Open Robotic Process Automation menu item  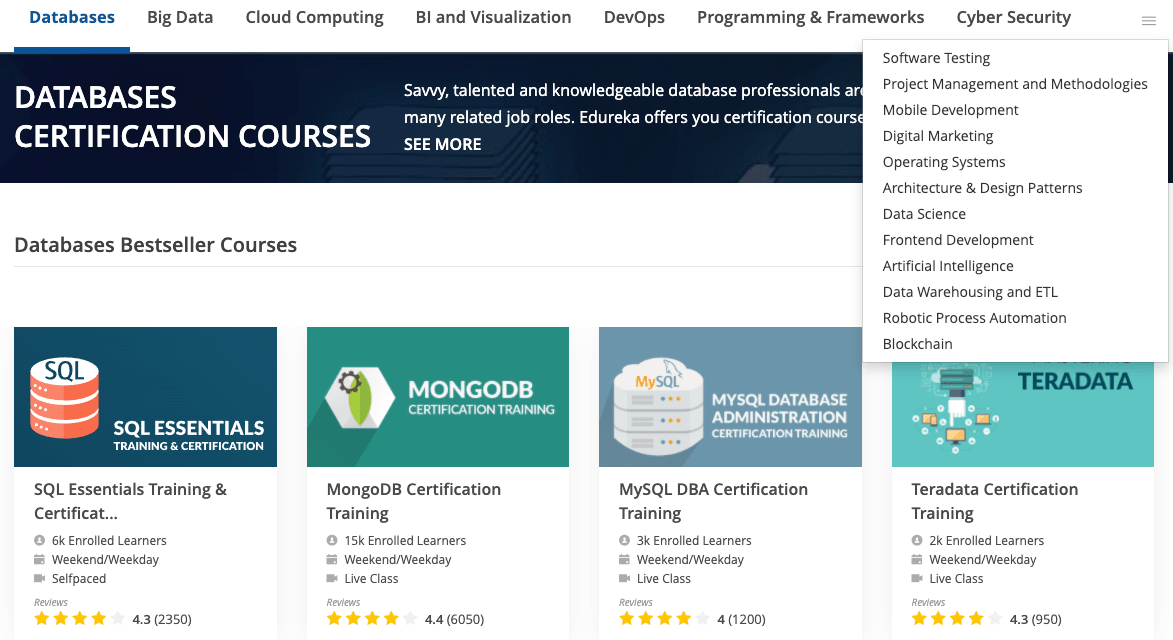coord(975,318)
